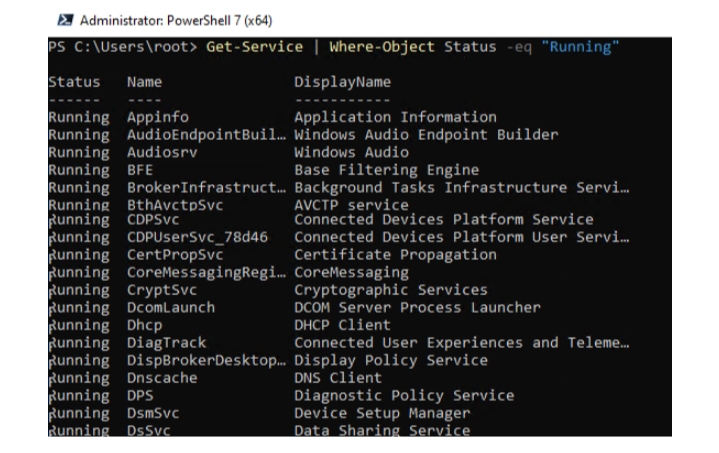This screenshot has height=453, width=719.
Task: Click DCOM Server Process Launcher text
Action: pos(417,308)
